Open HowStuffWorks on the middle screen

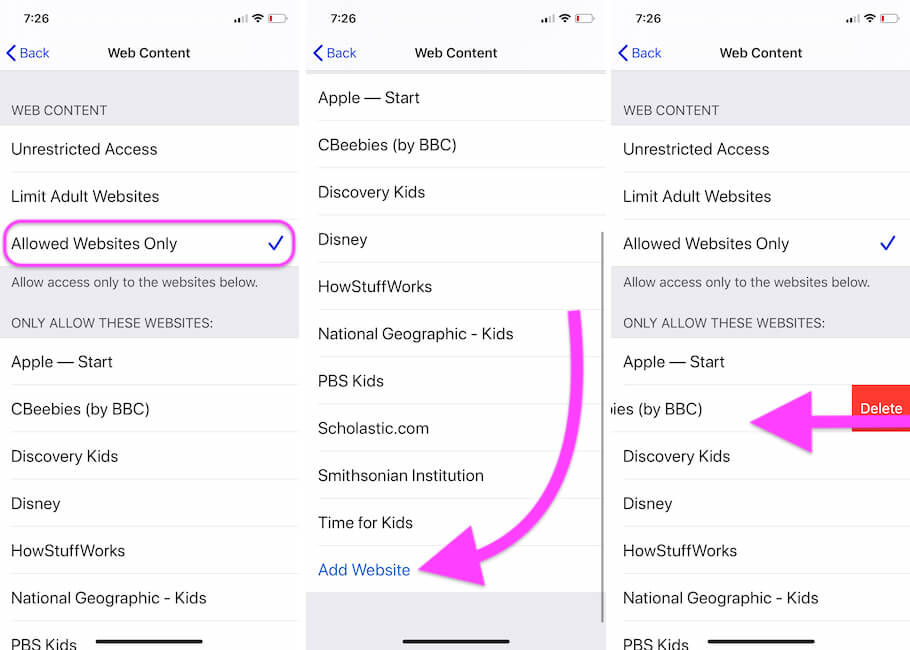pyautogui.click(x=456, y=286)
